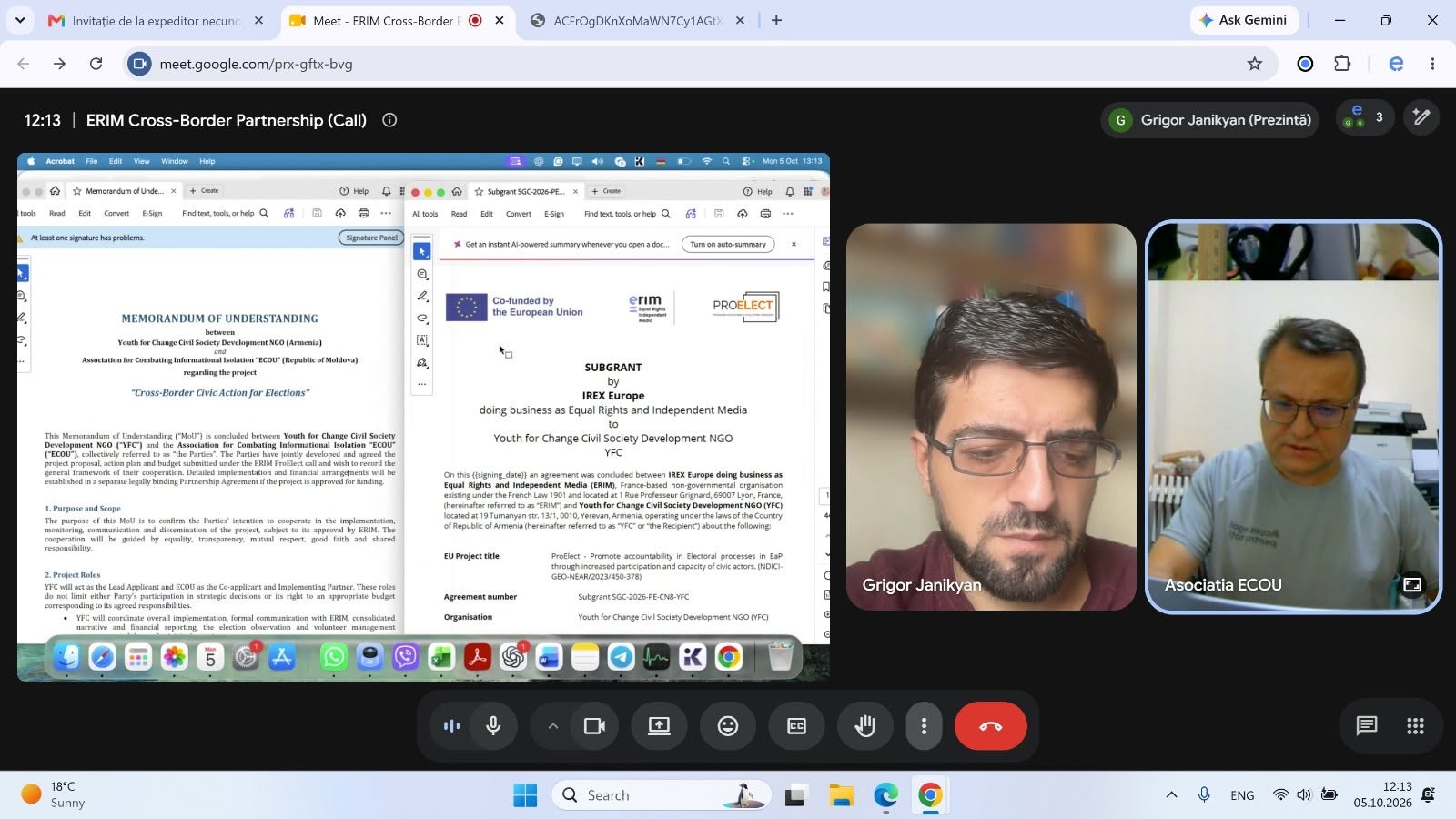
Task: Click the Windows taskbar Search box
Action: click(662, 795)
